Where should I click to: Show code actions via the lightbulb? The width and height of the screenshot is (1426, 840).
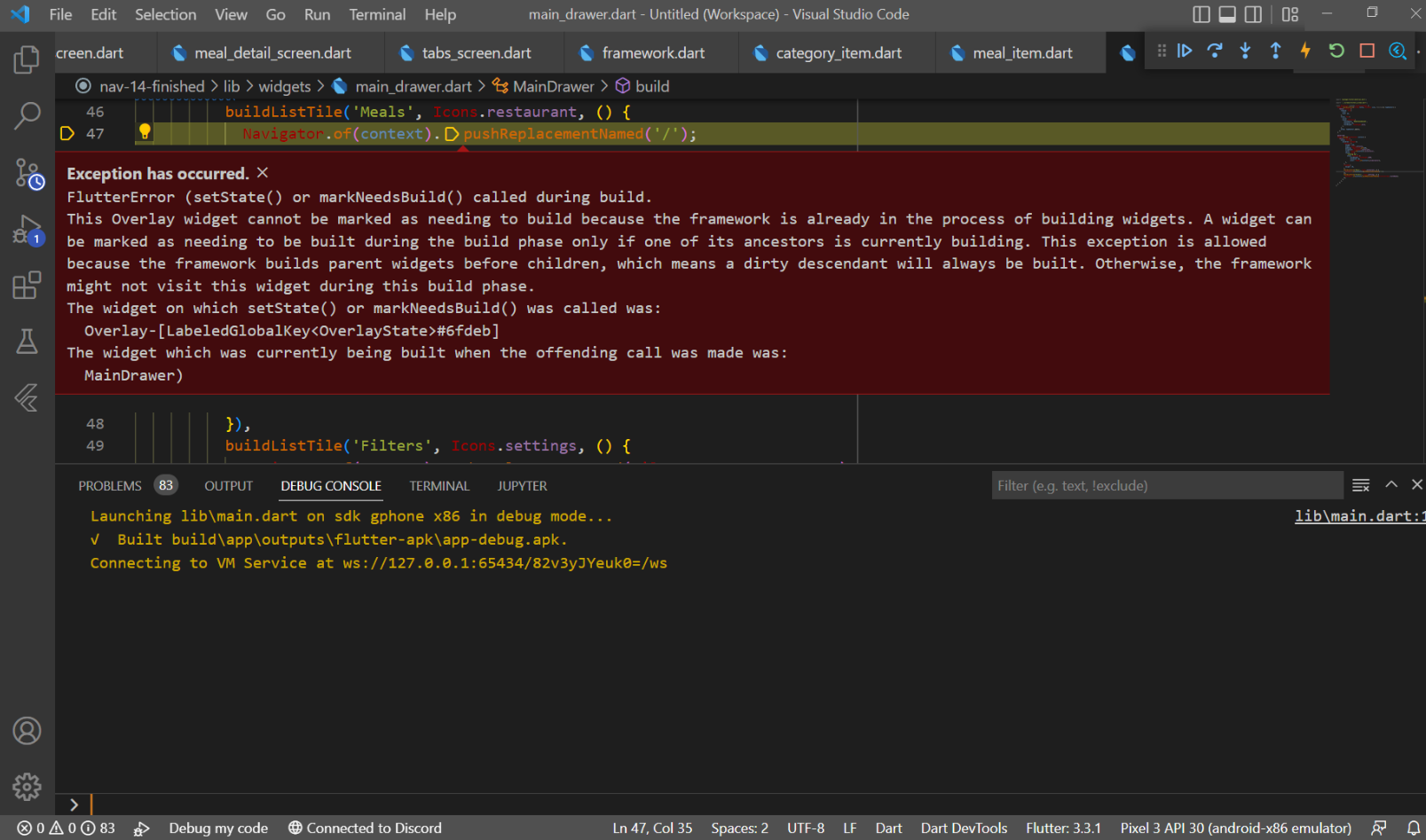(x=145, y=132)
